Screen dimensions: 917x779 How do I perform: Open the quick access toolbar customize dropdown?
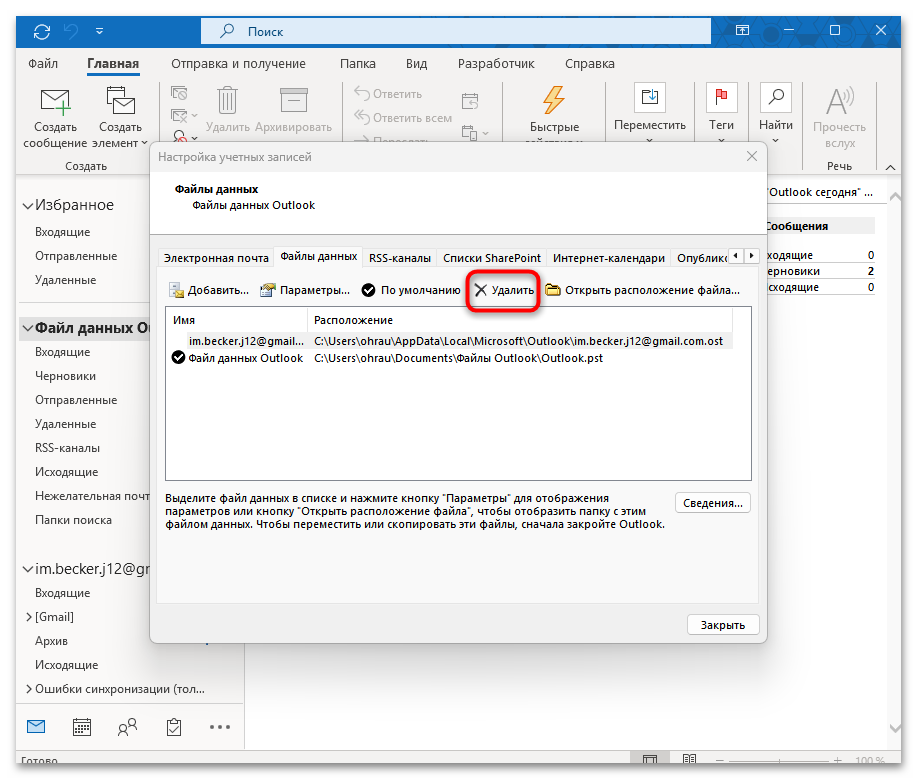pos(99,31)
